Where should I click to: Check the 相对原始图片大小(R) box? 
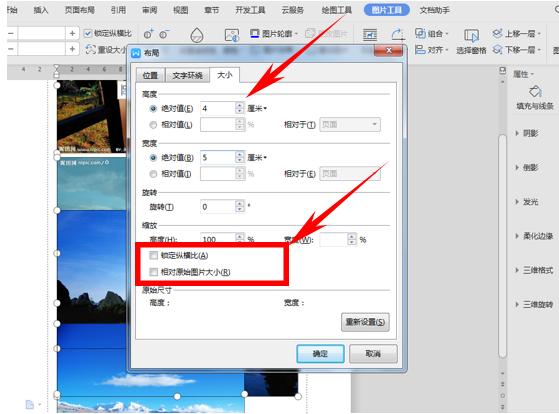coord(154,272)
